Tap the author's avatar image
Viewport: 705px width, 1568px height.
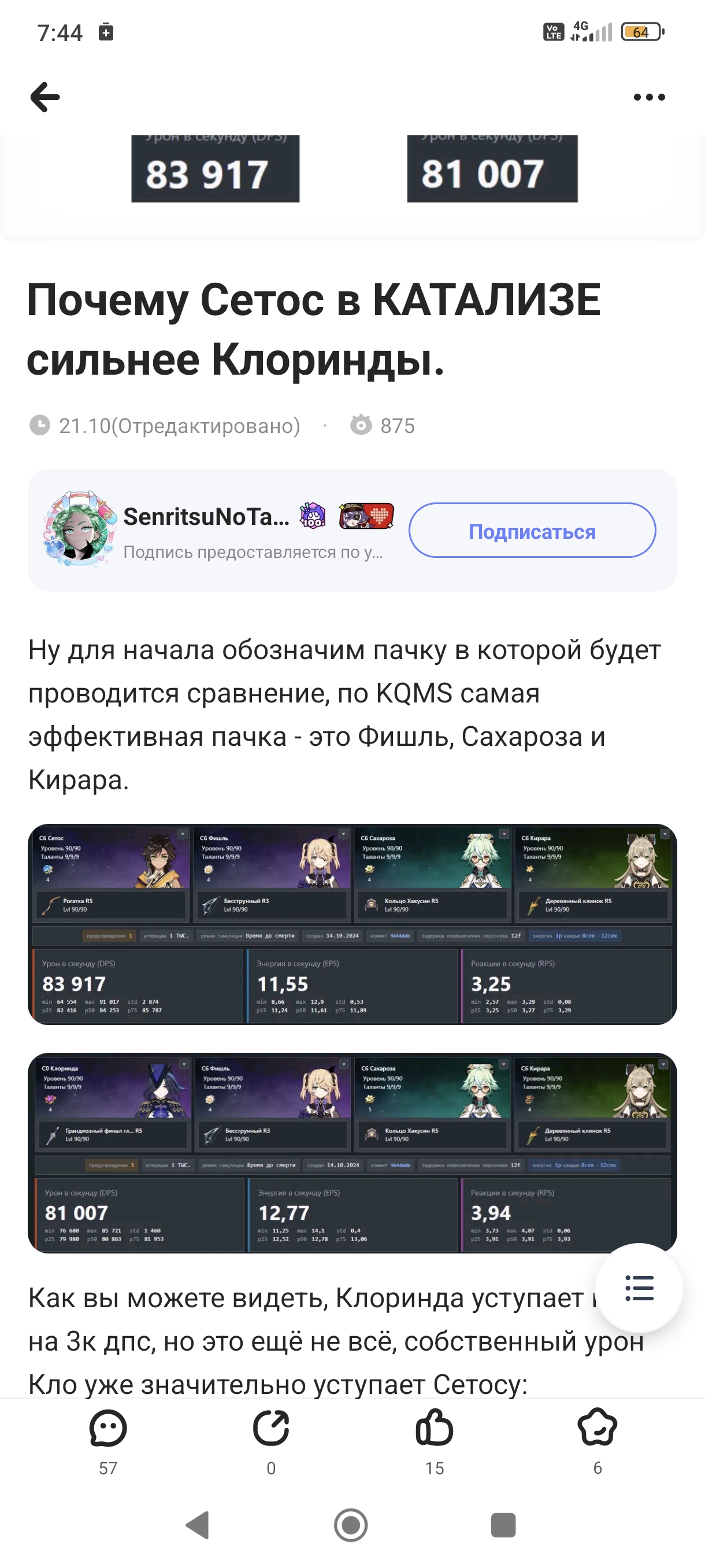click(79, 528)
